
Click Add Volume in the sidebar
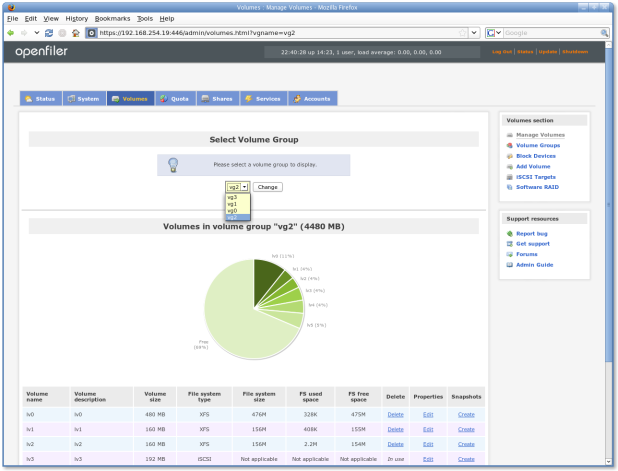(533, 166)
